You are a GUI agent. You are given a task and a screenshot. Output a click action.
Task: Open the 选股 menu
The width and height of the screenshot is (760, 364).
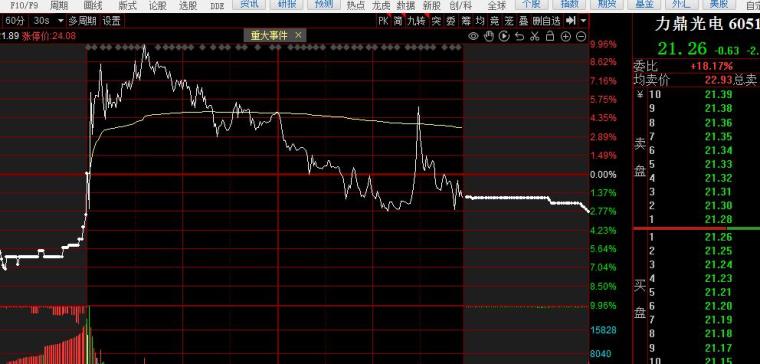188,5
